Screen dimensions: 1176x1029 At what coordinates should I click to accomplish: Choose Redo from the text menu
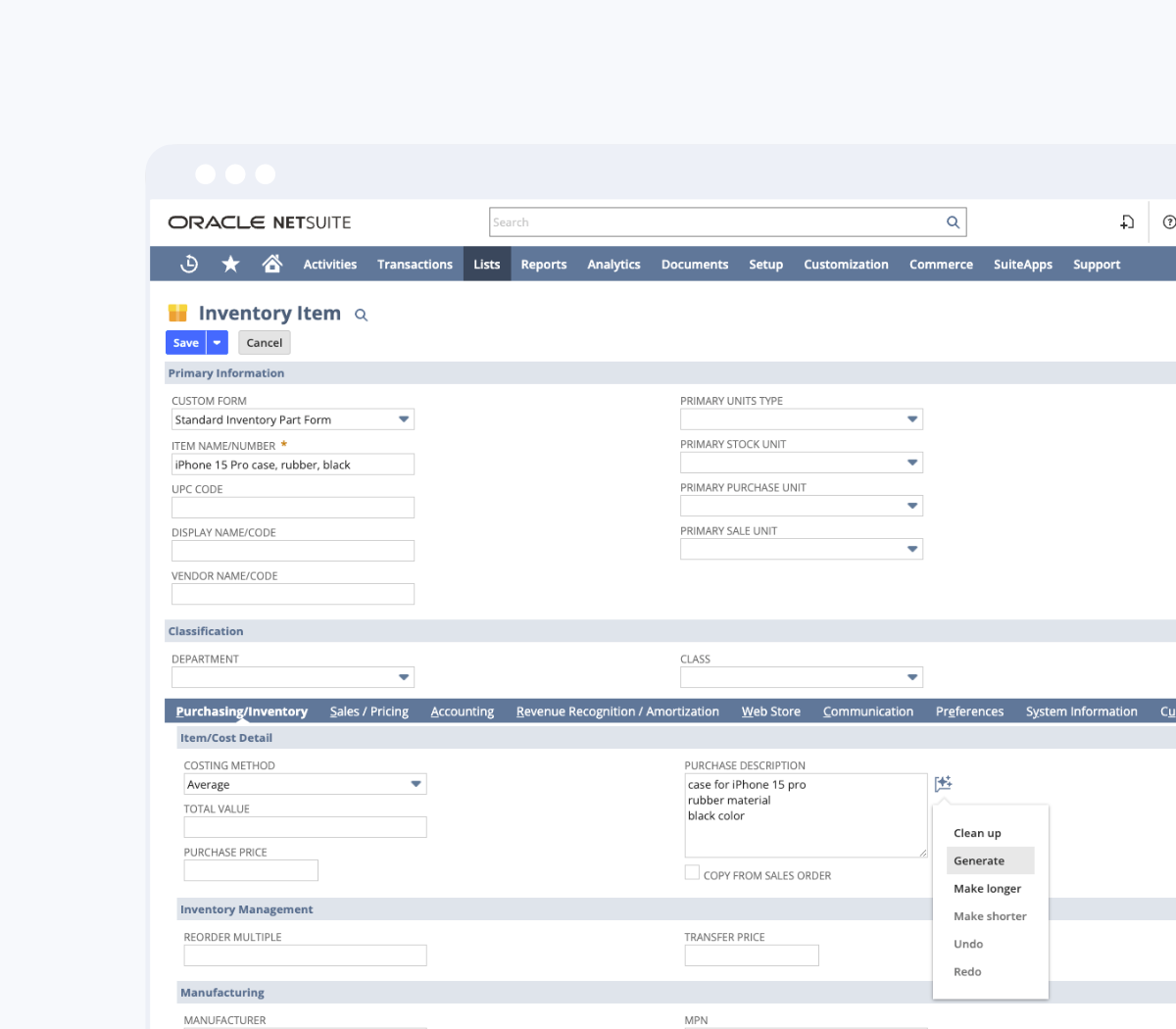991,972
